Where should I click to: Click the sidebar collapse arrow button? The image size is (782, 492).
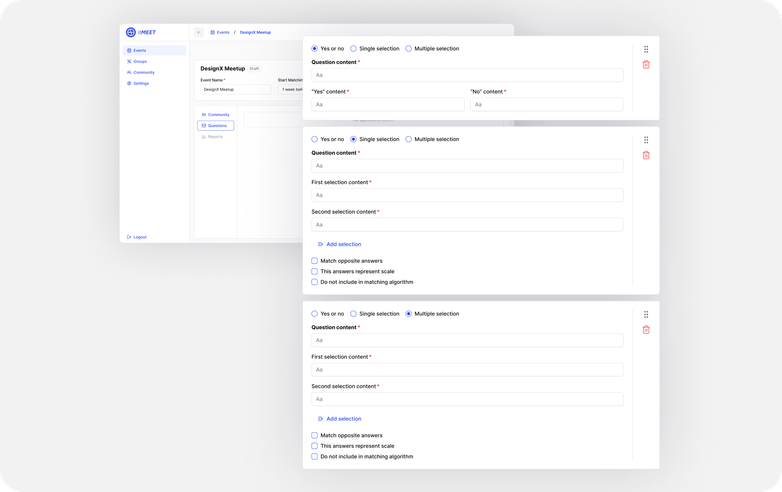[198, 32]
